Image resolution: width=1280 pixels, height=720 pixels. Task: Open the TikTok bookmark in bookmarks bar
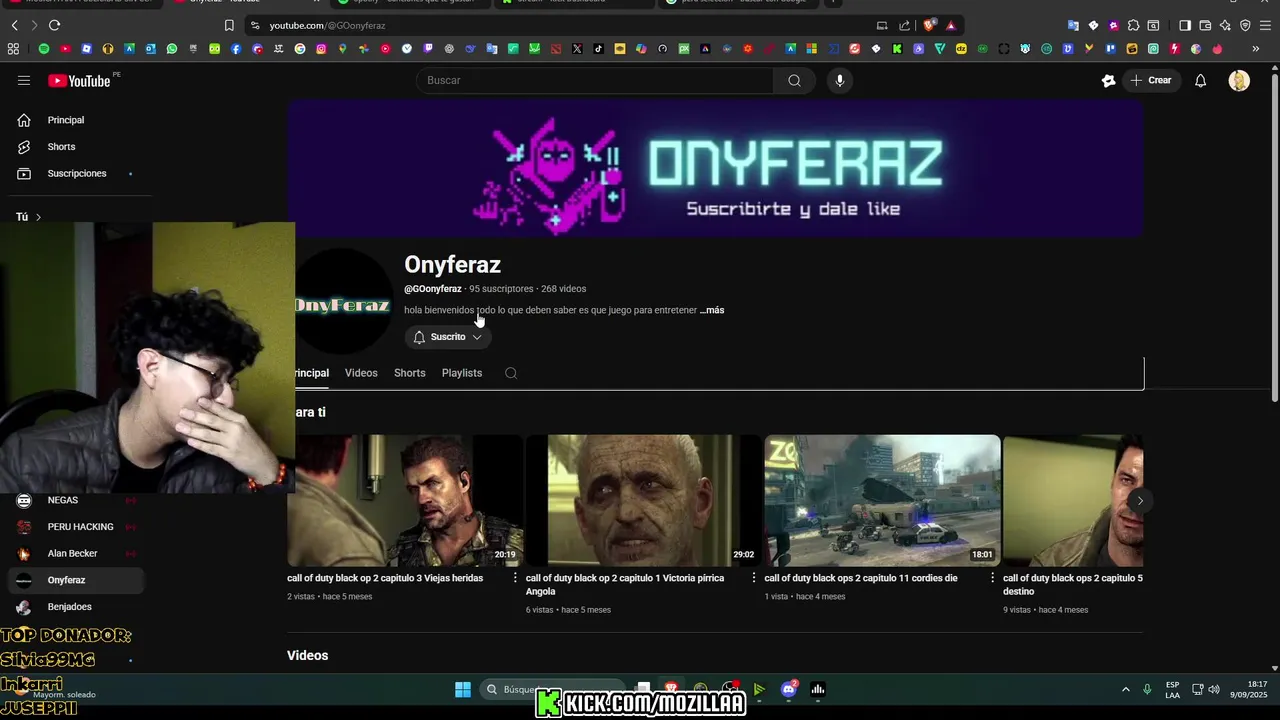[x=598, y=48]
